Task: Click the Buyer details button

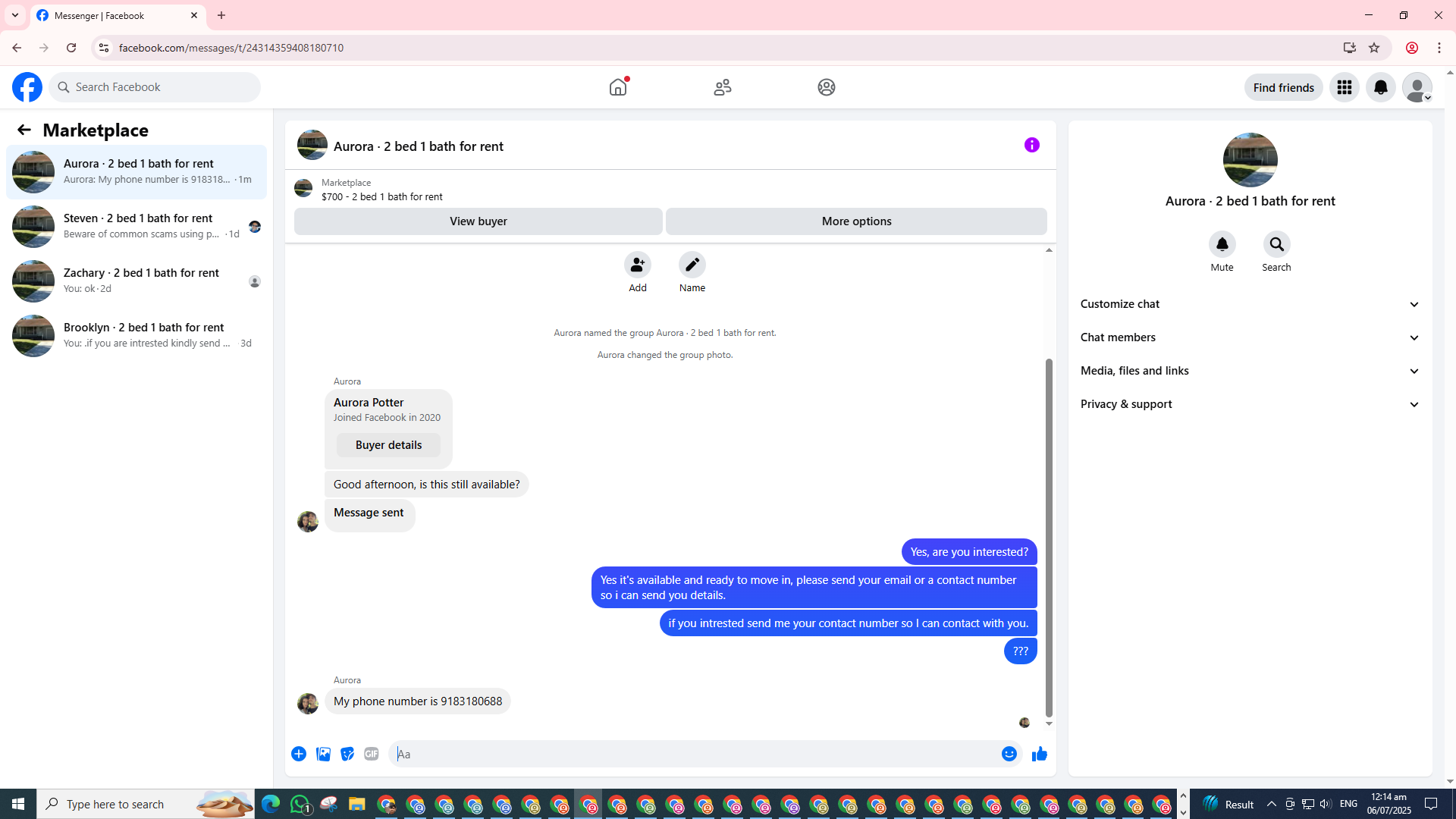Action: (x=388, y=445)
